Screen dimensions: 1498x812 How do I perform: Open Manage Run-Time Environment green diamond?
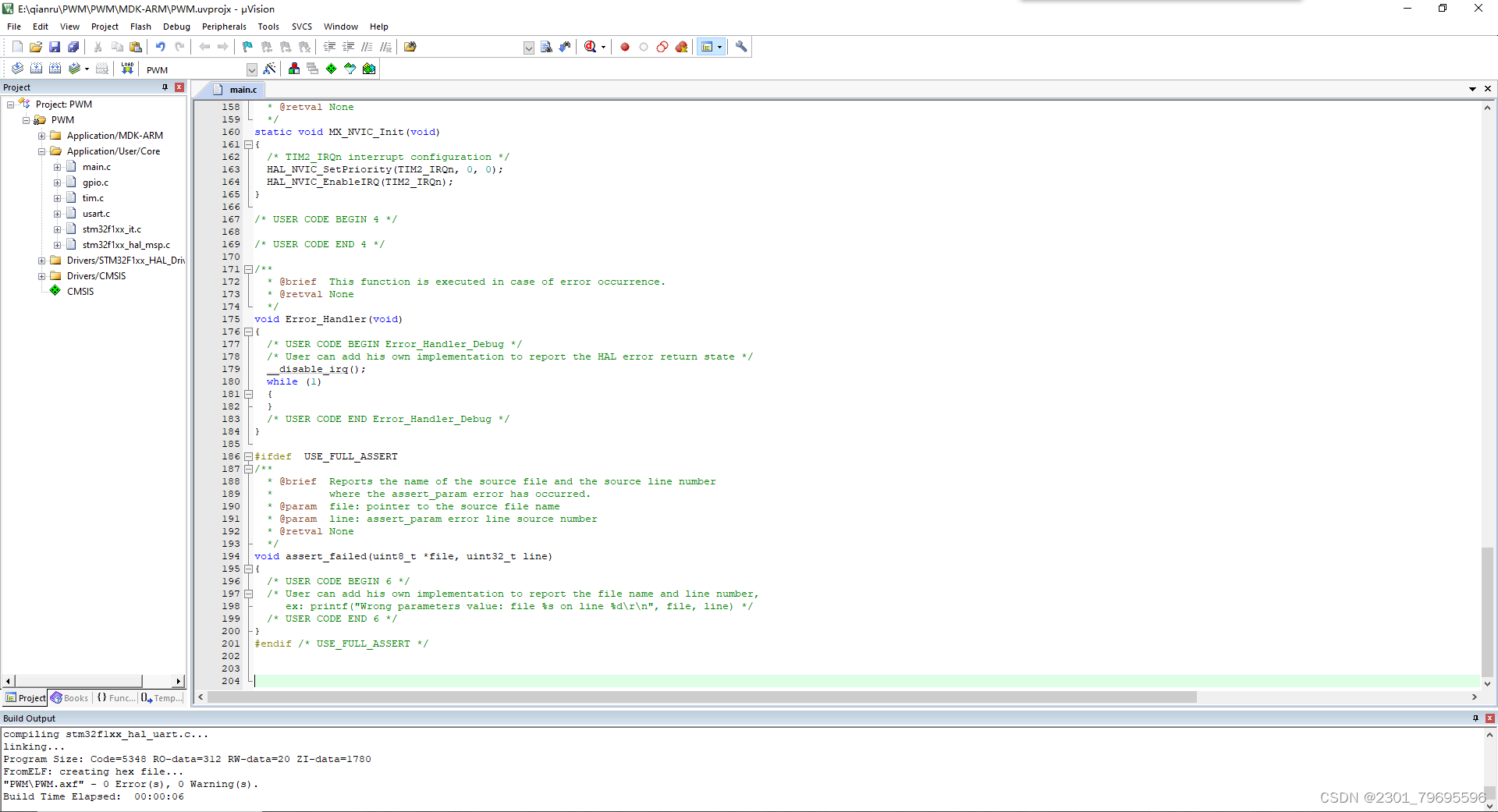point(332,69)
